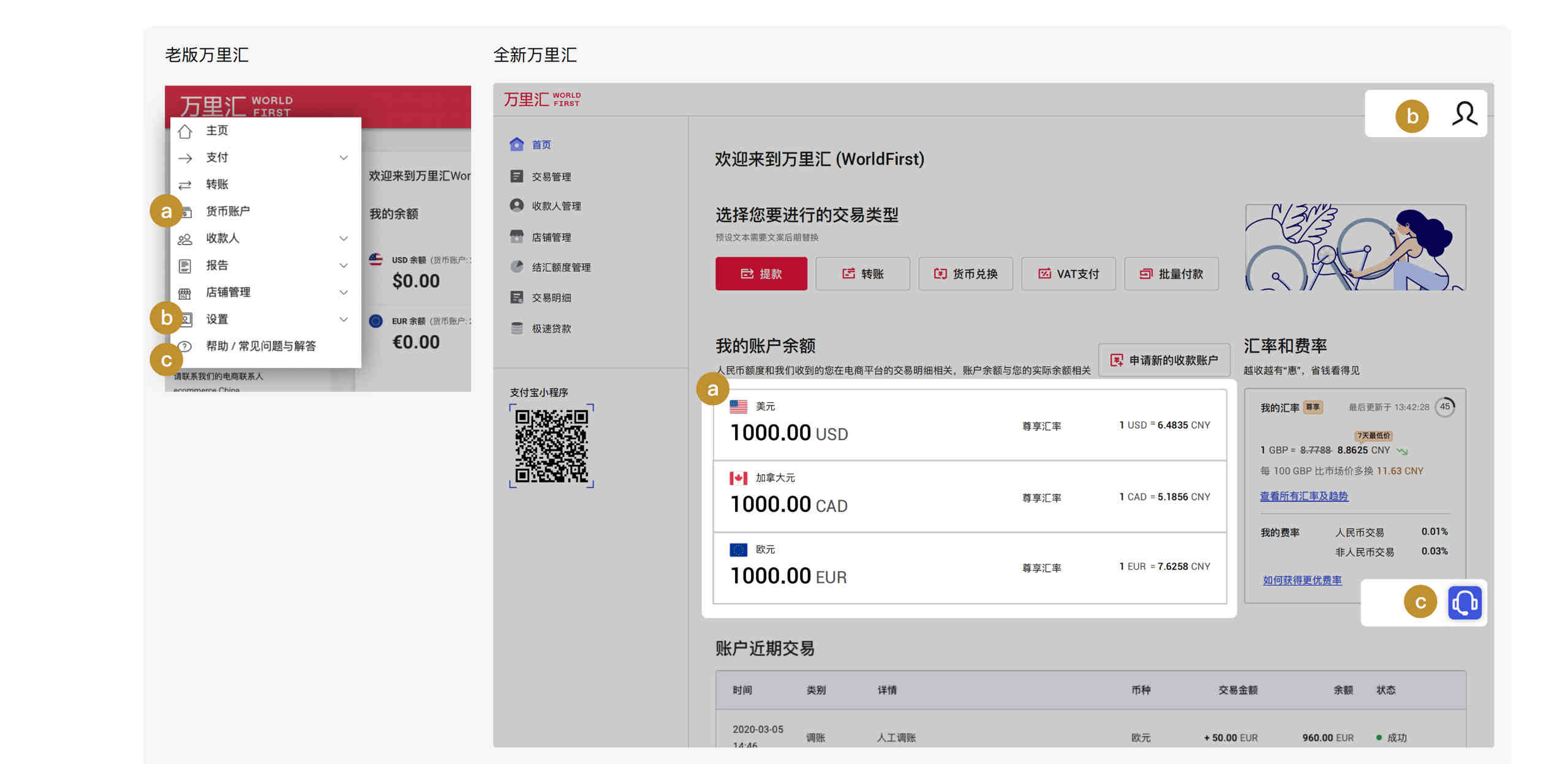Click the 转账 transaction type button

tap(863, 274)
